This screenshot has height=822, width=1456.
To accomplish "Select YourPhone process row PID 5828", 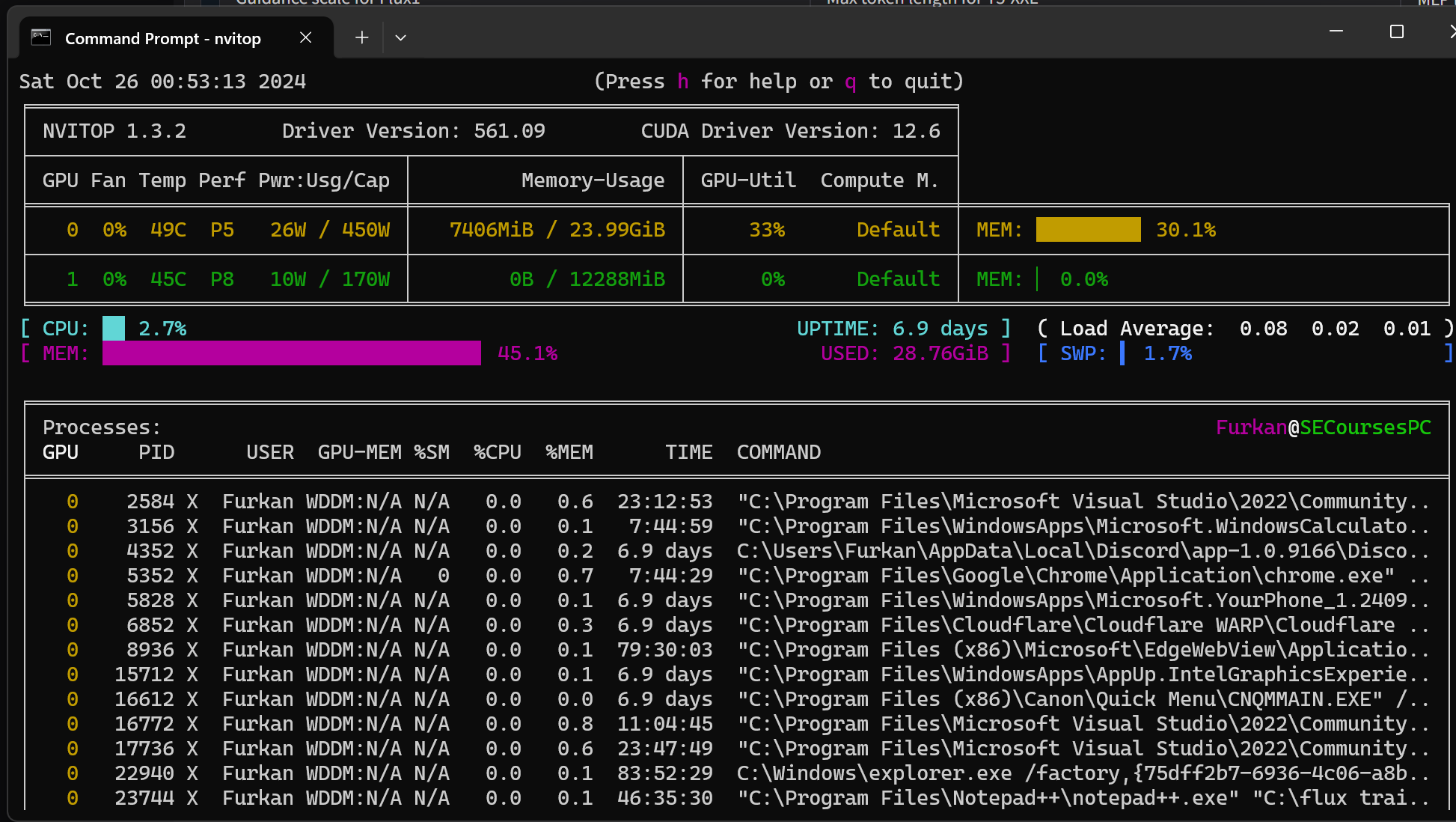I will point(737,600).
